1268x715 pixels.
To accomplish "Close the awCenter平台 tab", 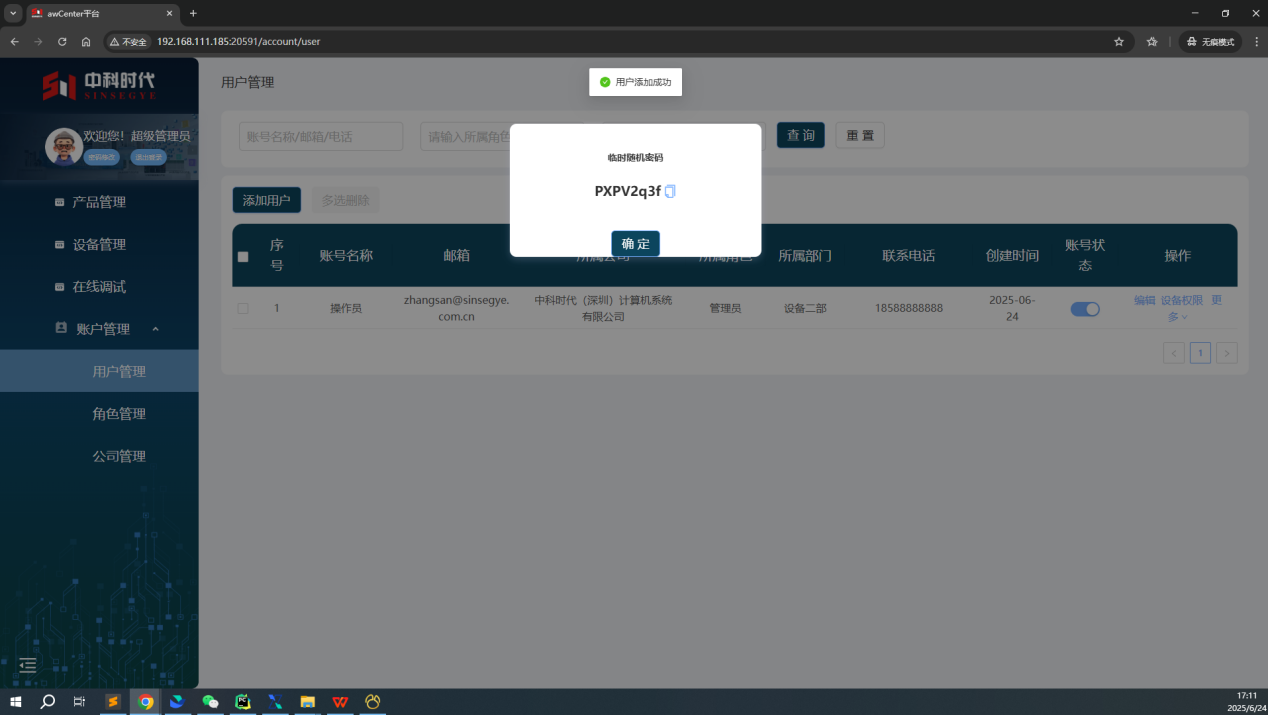I will coord(169,13).
